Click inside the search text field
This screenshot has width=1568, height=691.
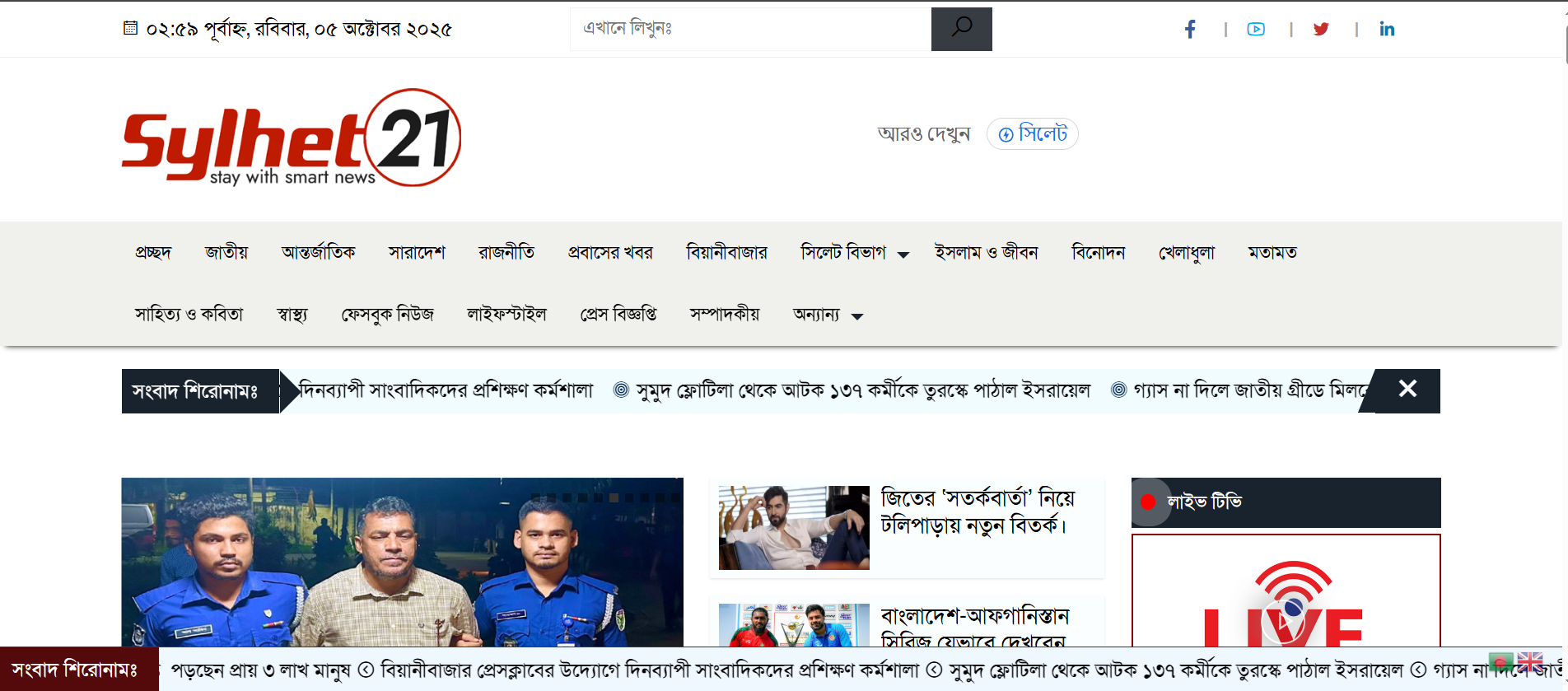click(749, 29)
